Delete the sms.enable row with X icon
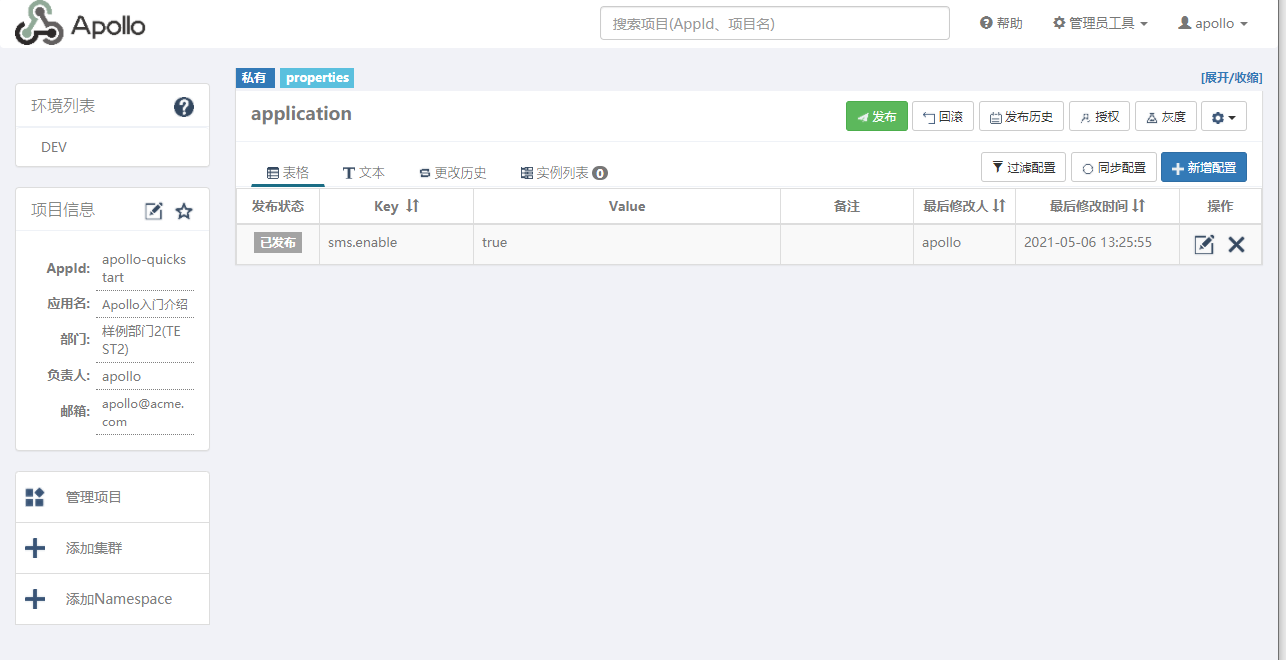 pos(1237,244)
